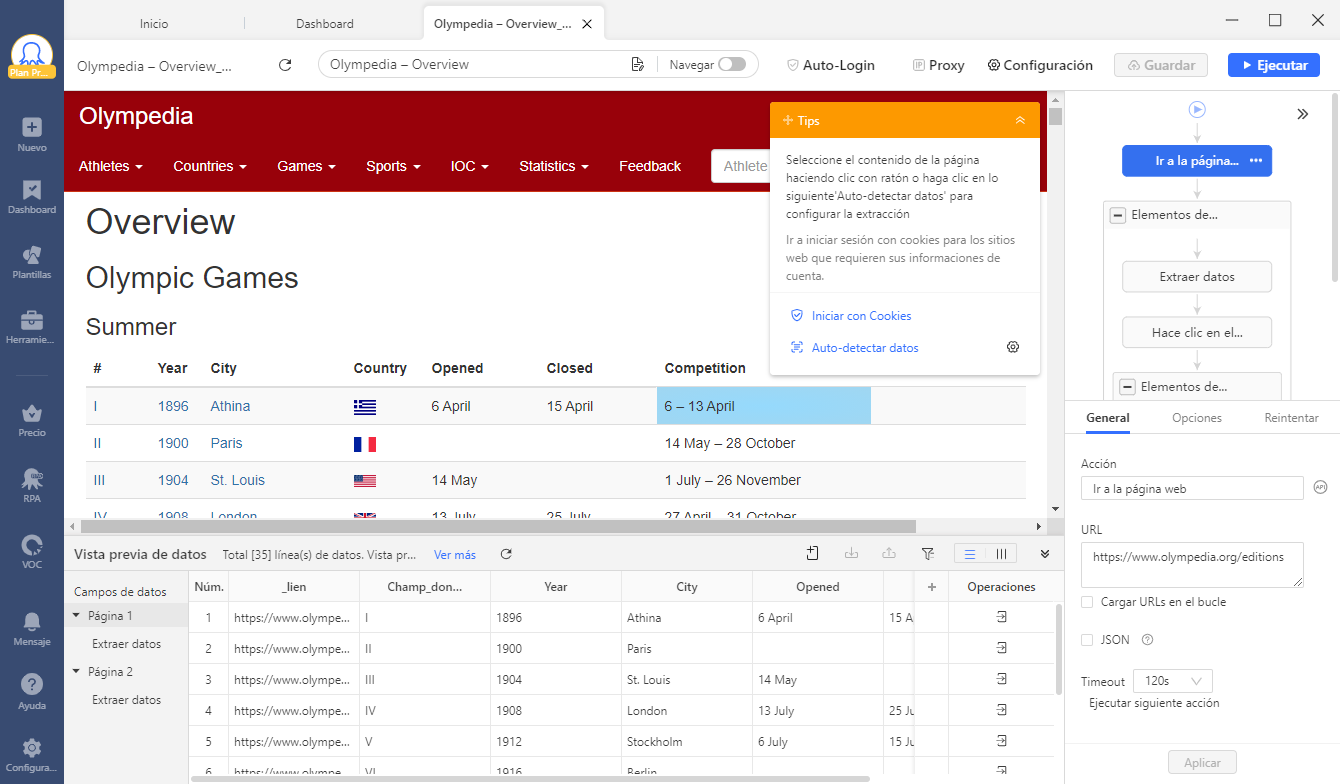
Task: Click the URL text field
Action: (x=1192, y=564)
